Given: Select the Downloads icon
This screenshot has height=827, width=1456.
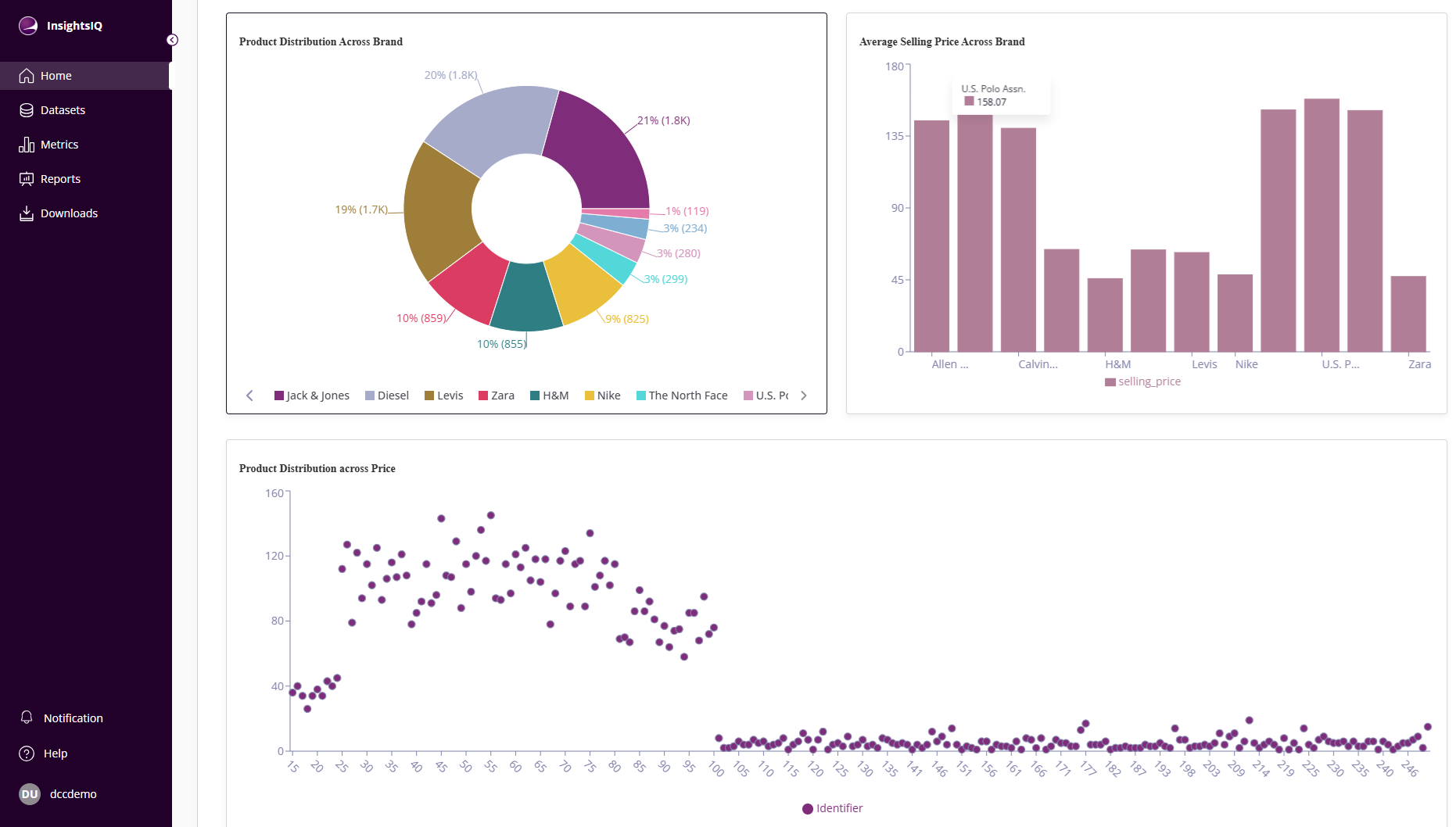Looking at the screenshot, I should pyautogui.click(x=27, y=213).
